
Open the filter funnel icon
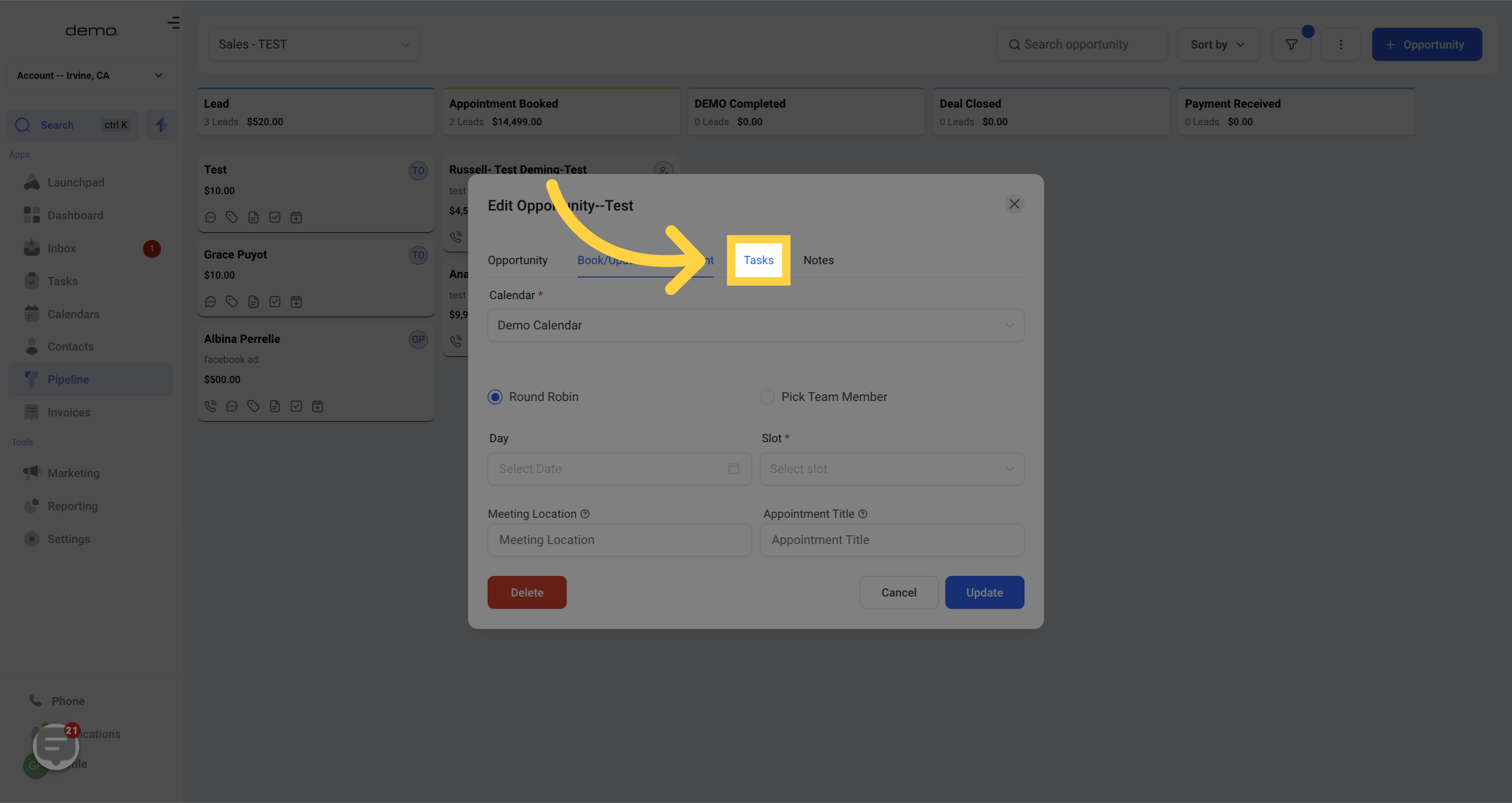[x=1291, y=45]
